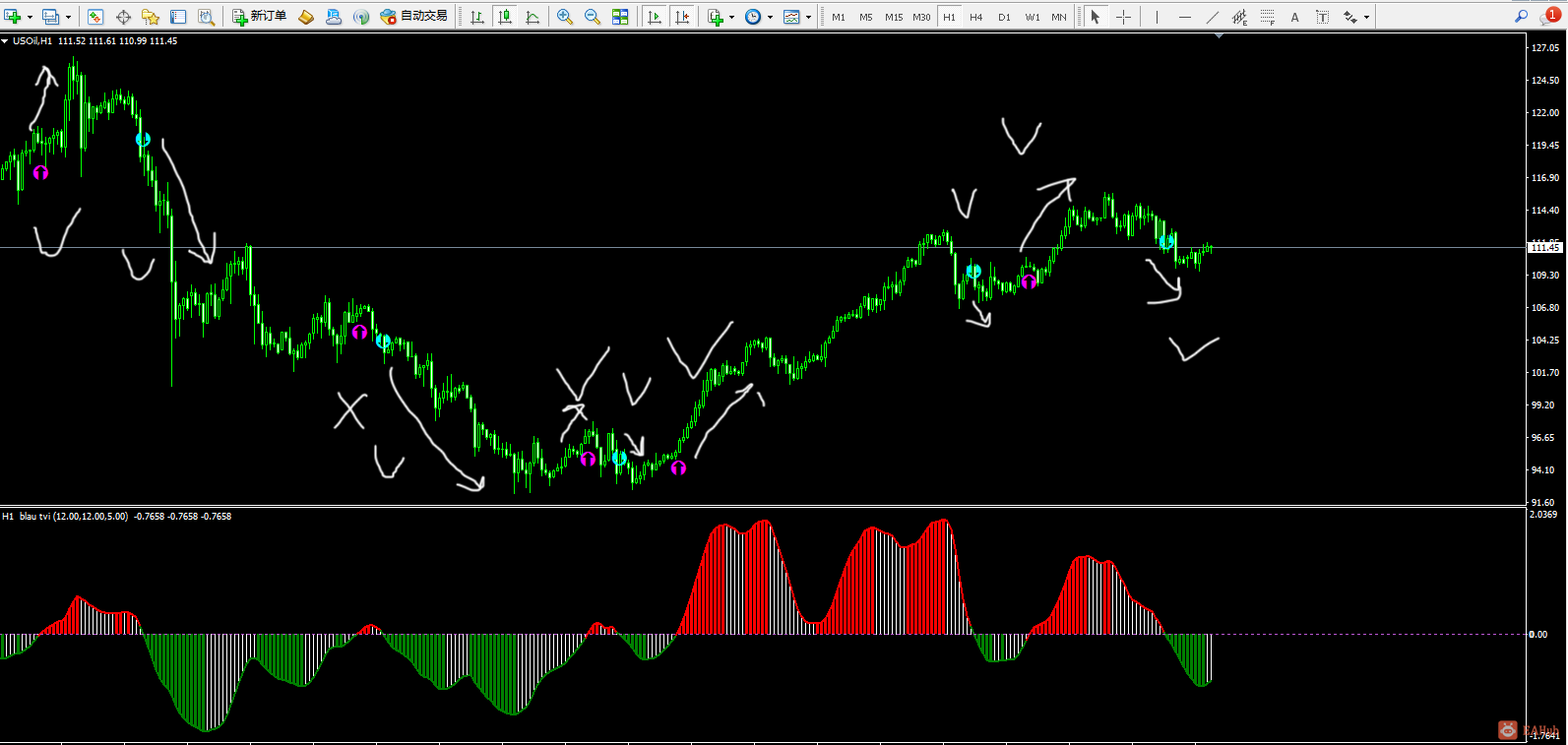The width and height of the screenshot is (1568, 745).
Task: Click the 0.00 indicator level label
Action: coord(1537,634)
